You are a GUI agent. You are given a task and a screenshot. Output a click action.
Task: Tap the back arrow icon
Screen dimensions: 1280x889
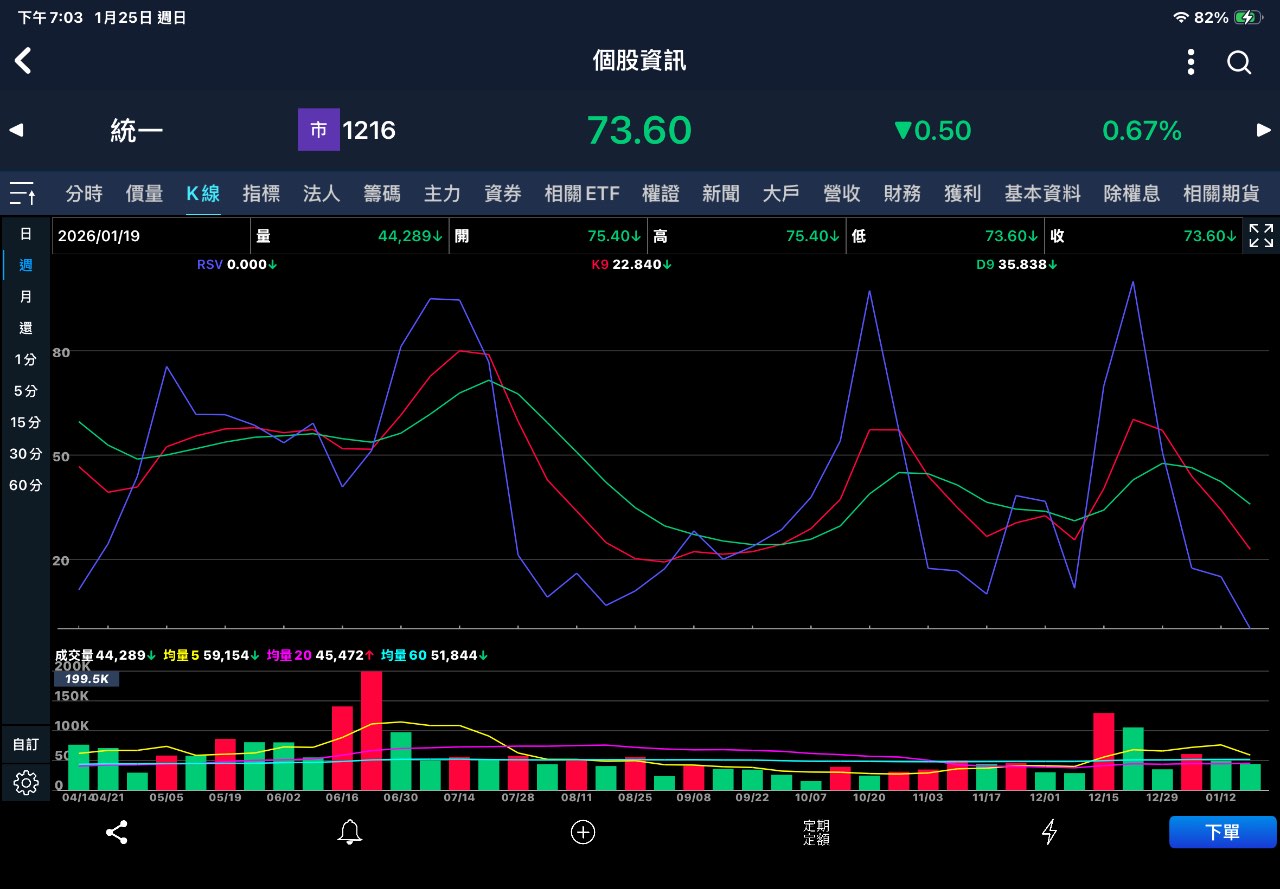23,61
